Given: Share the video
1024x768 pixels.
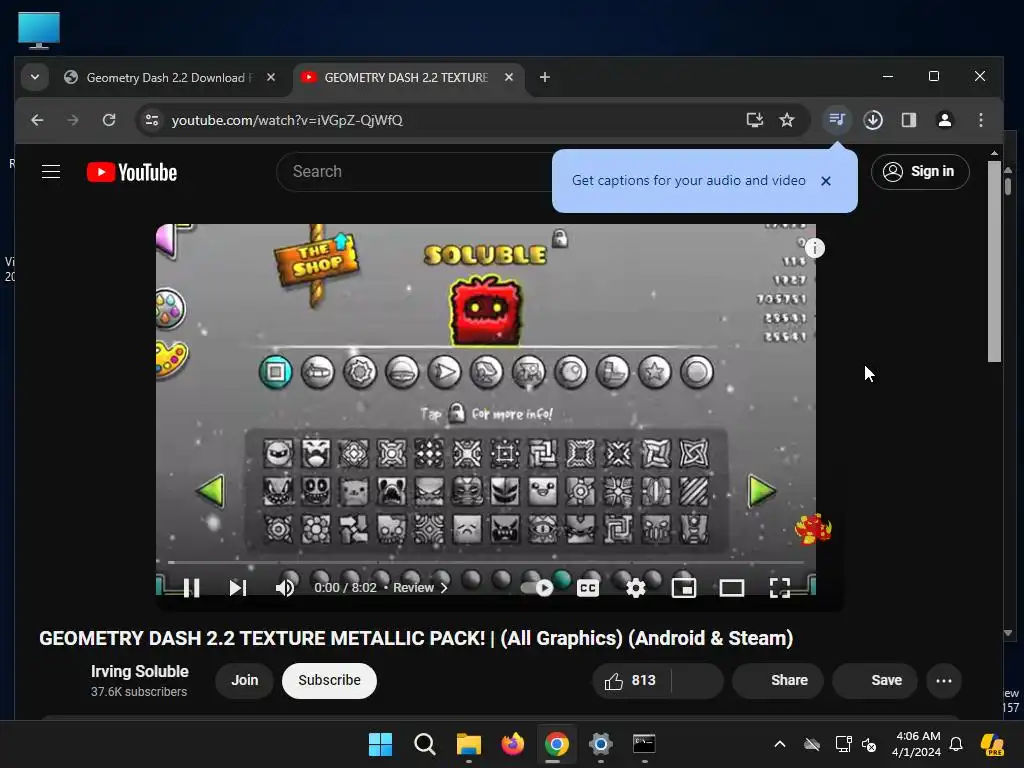Looking at the screenshot, I should point(778,680).
